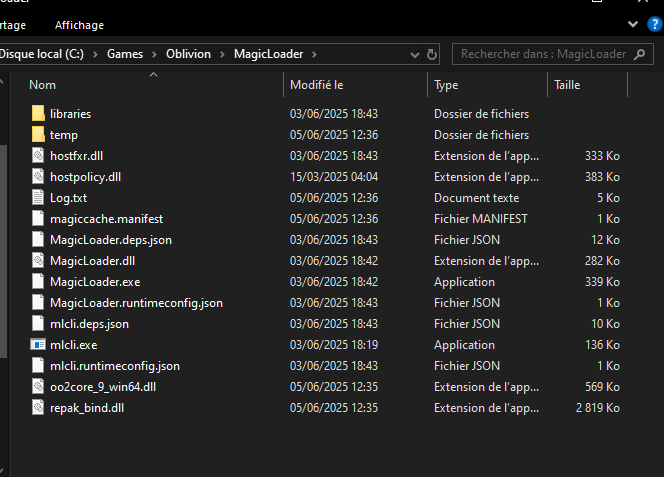664x477 pixels.
Task: Select the MagicLoader.exe file icon
Action: pyautogui.click(x=38, y=282)
